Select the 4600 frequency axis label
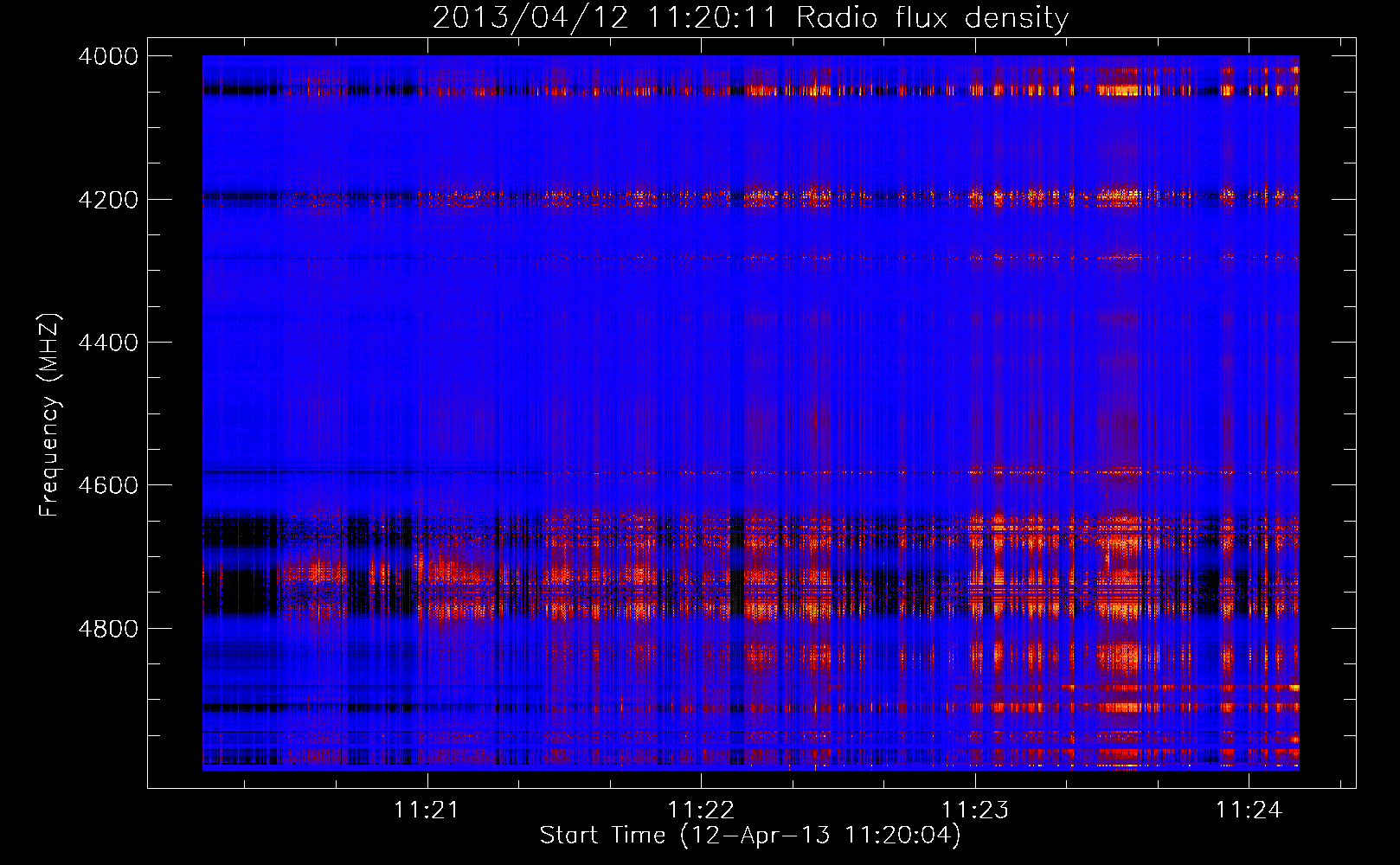Image resolution: width=1400 pixels, height=865 pixels. pos(108,485)
